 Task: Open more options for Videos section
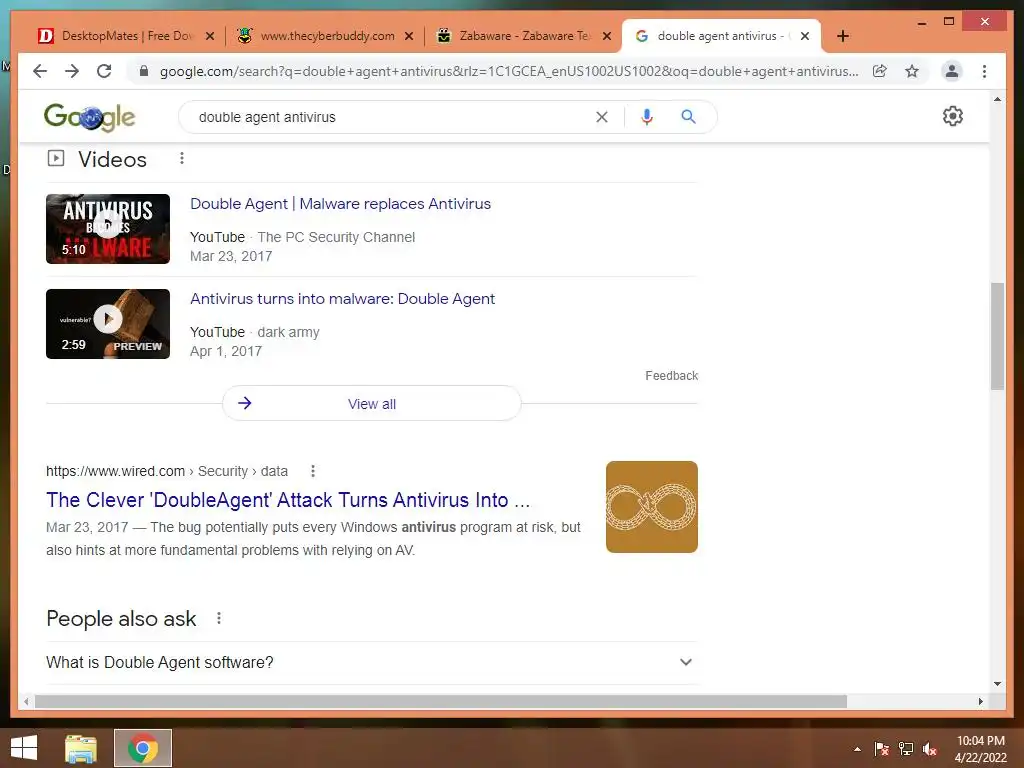point(182,159)
